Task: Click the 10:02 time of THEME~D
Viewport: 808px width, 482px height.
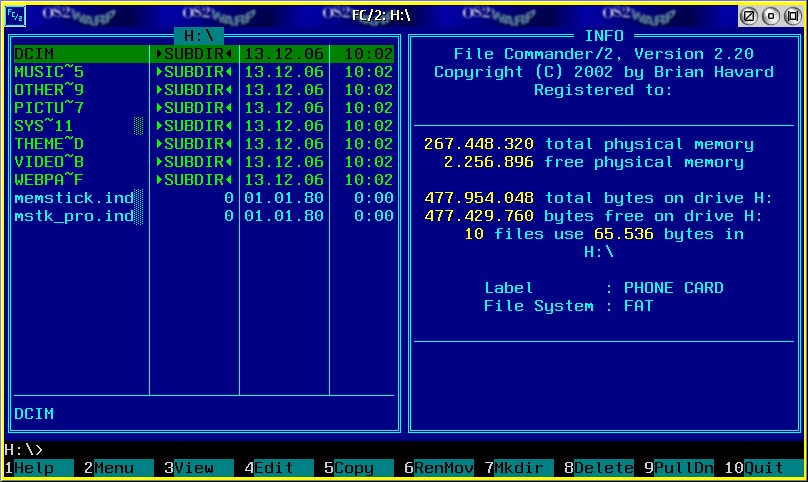Action: [x=369, y=144]
